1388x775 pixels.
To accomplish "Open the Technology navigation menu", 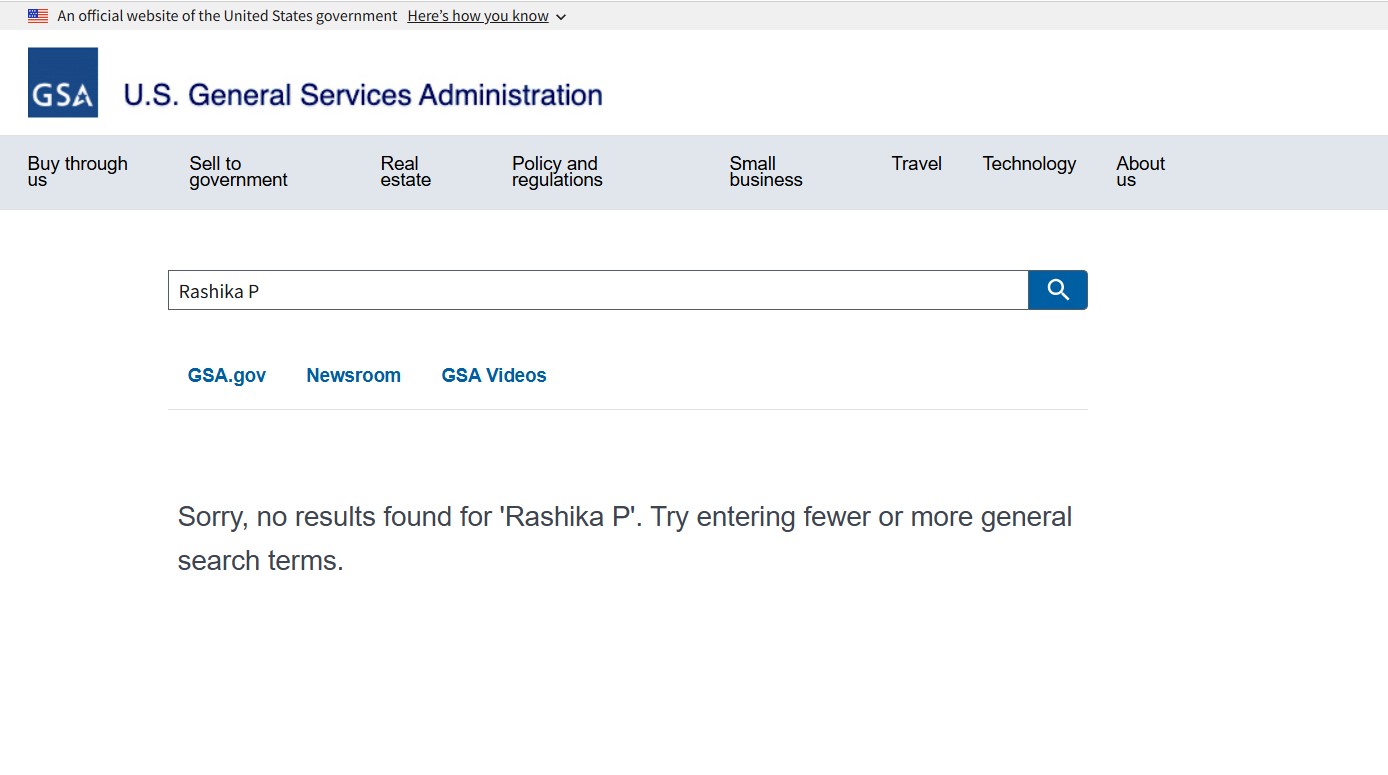I will pyautogui.click(x=1029, y=164).
